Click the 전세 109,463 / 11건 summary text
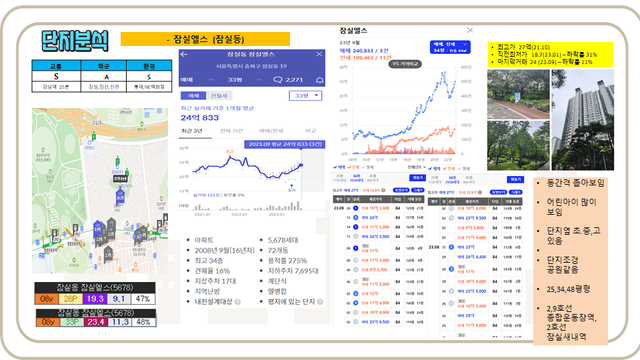Screen dimensions: 640x360 (x=365, y=58)
